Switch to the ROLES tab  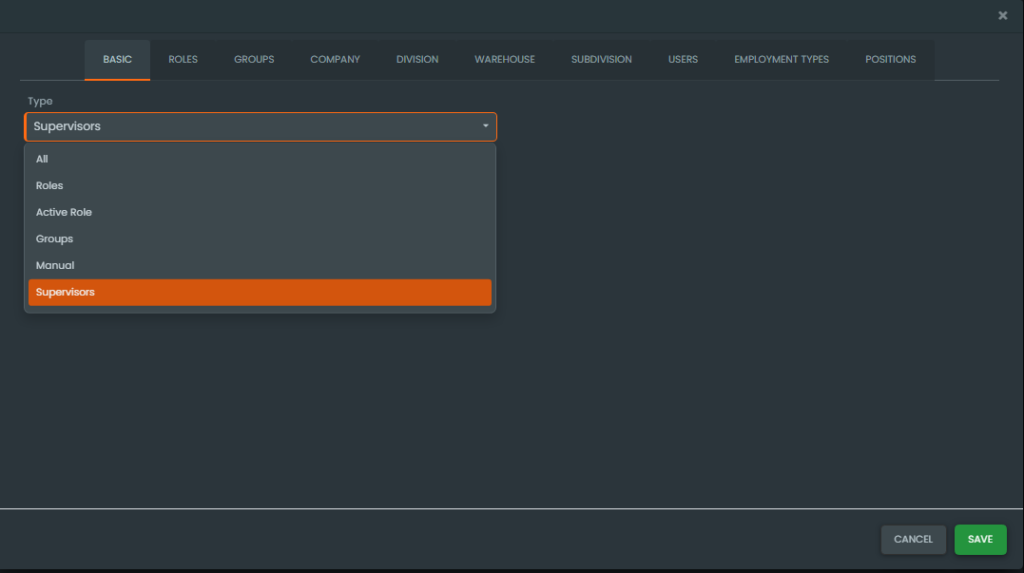coord(183,60)
